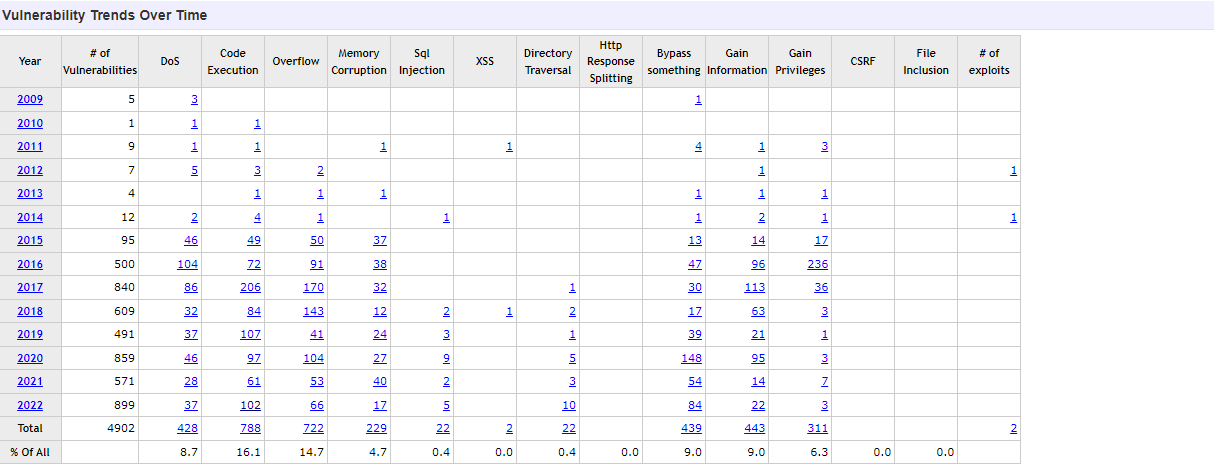
Task: Click 2016 Memory Corruption count 38
Action: click(x=380, y=264)
